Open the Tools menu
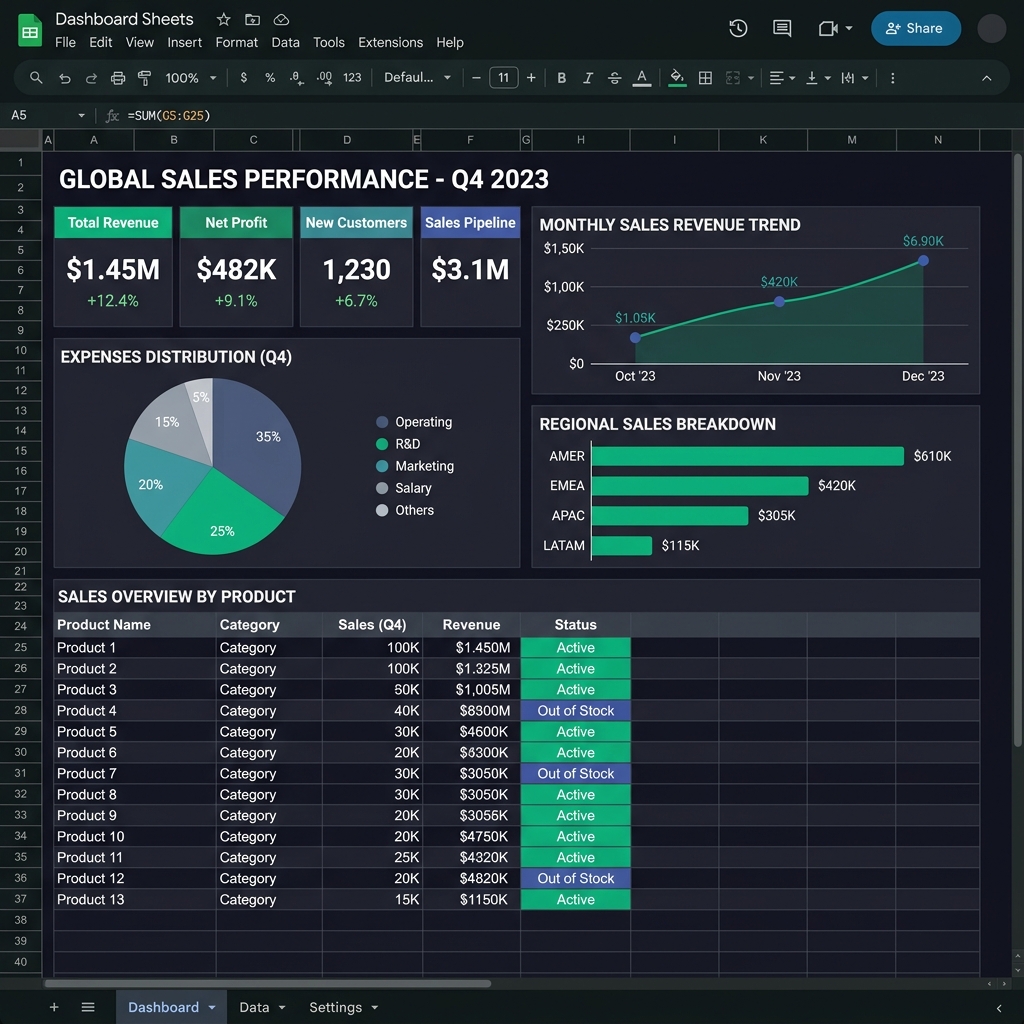This screenshot has height=1024, width=1024. pyautogui.click(x=328, y=42)
